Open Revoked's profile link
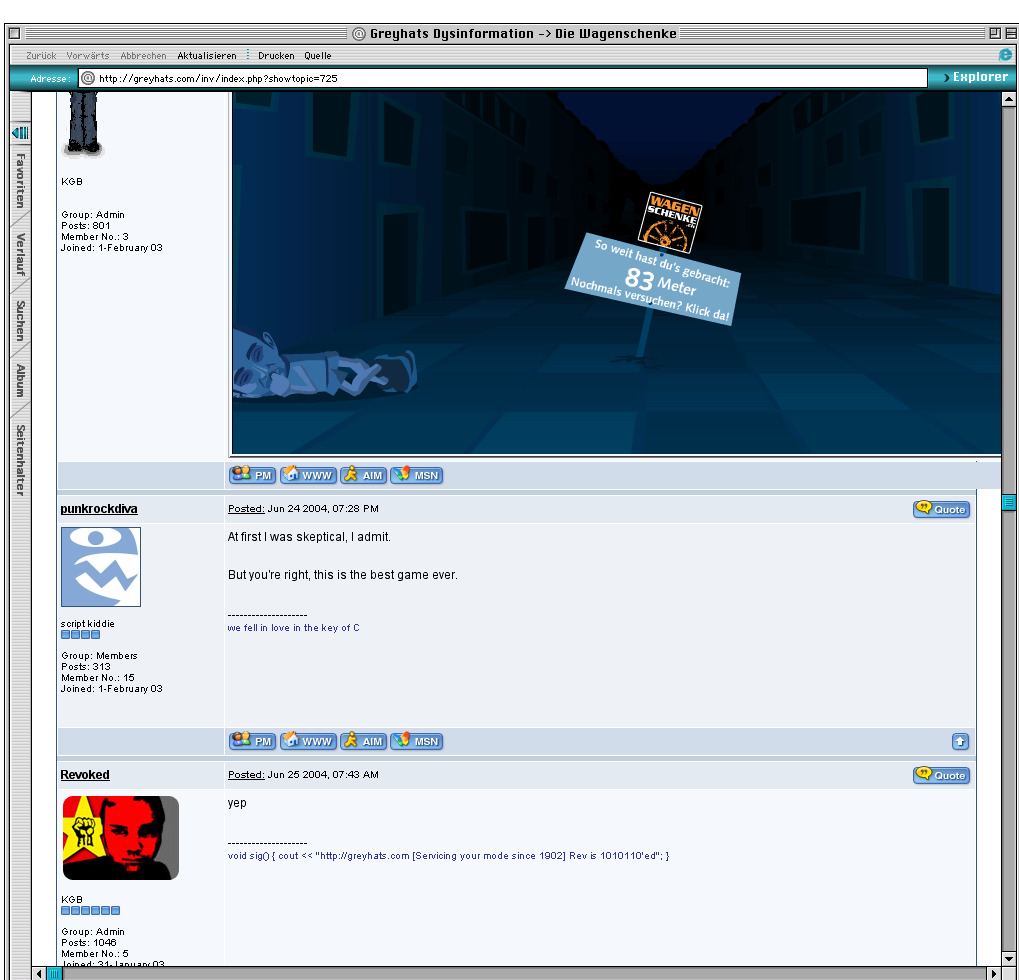This screenshot has width=1019, height=980. coord(85,775)
